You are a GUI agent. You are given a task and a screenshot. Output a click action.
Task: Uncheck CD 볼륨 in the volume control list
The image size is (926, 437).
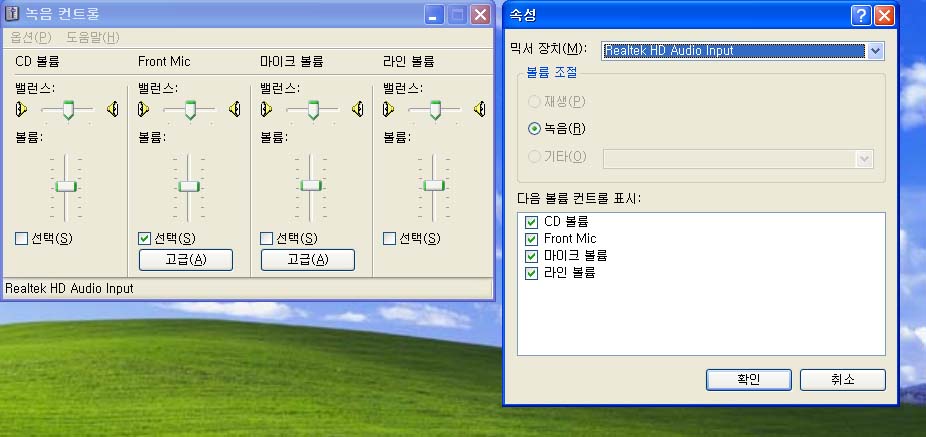[x=532, y=222]
